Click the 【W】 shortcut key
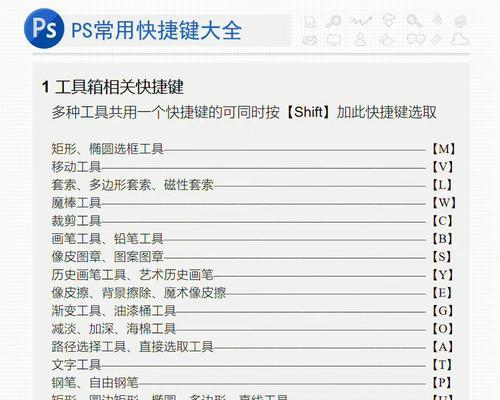Viewport: 500px width, 400px height. pyautogui.click(x=444, y=203)
